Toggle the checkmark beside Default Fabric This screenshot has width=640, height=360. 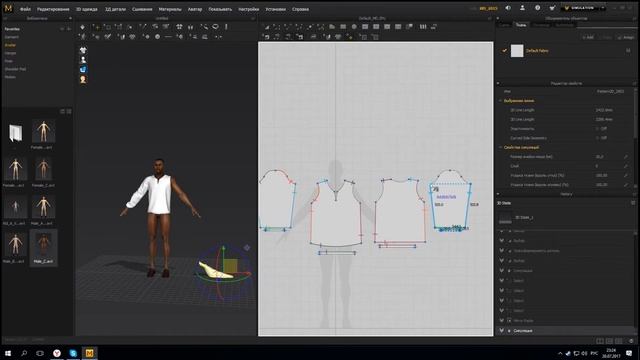click(x=504, y=51)
